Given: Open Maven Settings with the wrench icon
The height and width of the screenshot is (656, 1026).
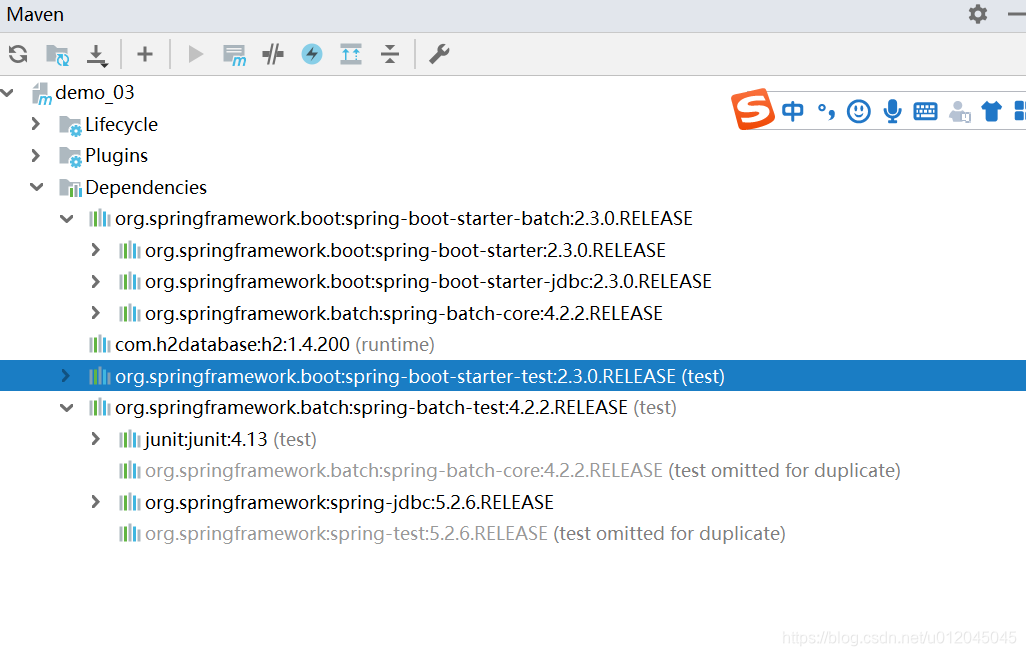Looking at the screenshot, I should point(438,54).
